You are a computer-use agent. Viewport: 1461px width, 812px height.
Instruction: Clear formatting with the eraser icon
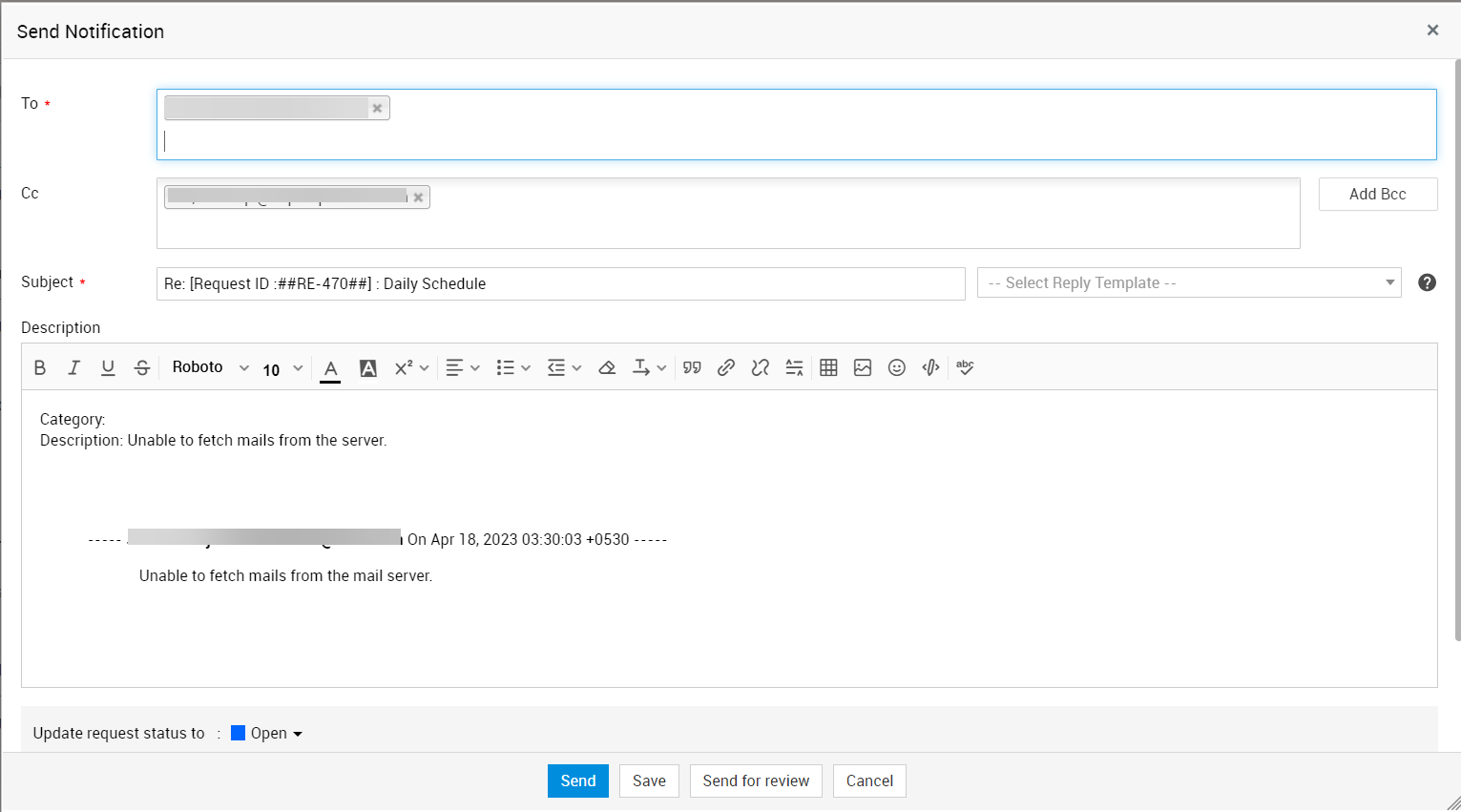[x=607, y=368]
